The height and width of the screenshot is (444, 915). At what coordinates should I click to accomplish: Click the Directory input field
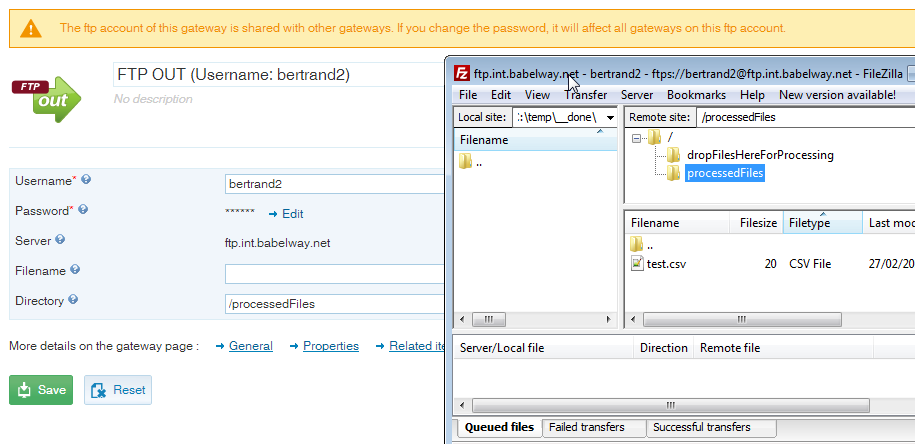(x=335, y=304)
